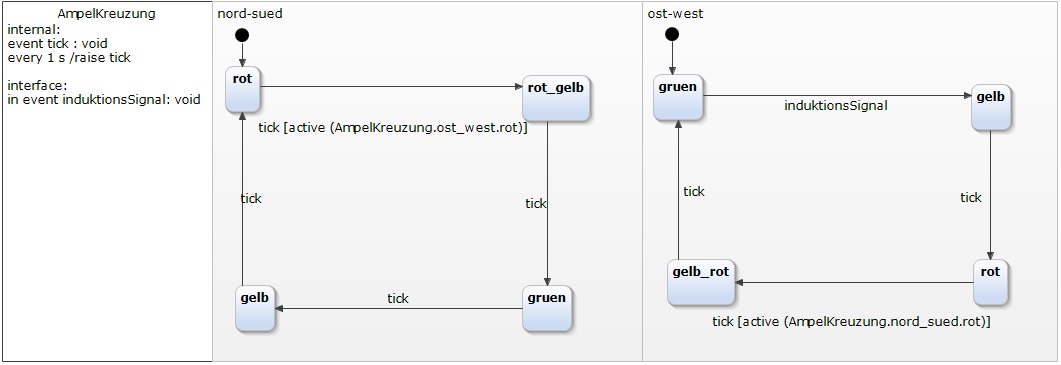Select the rot state in ost-west region

(991, 282)
